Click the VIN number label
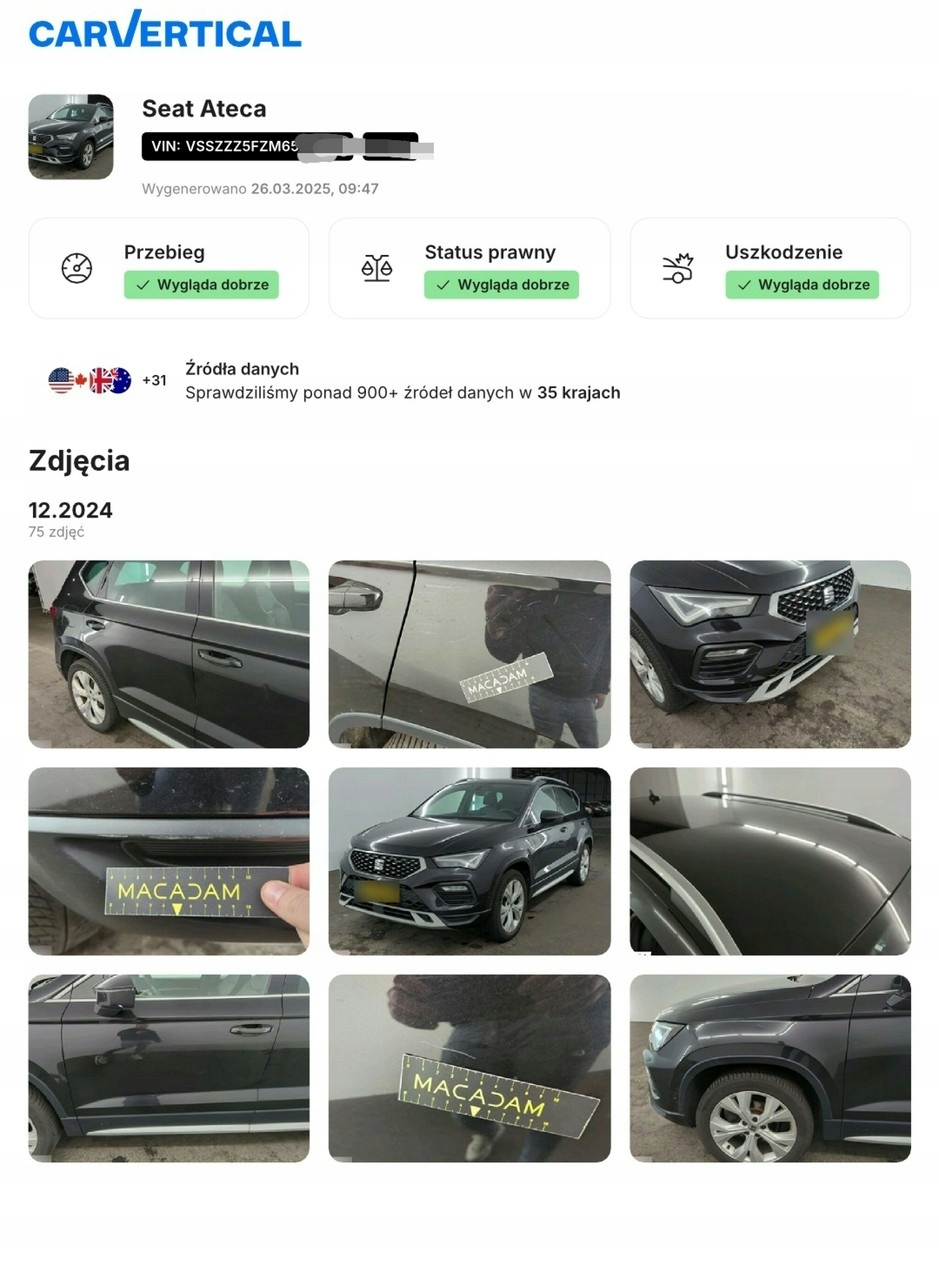Viewport: 939px width, 1280px height. [248, 146]
